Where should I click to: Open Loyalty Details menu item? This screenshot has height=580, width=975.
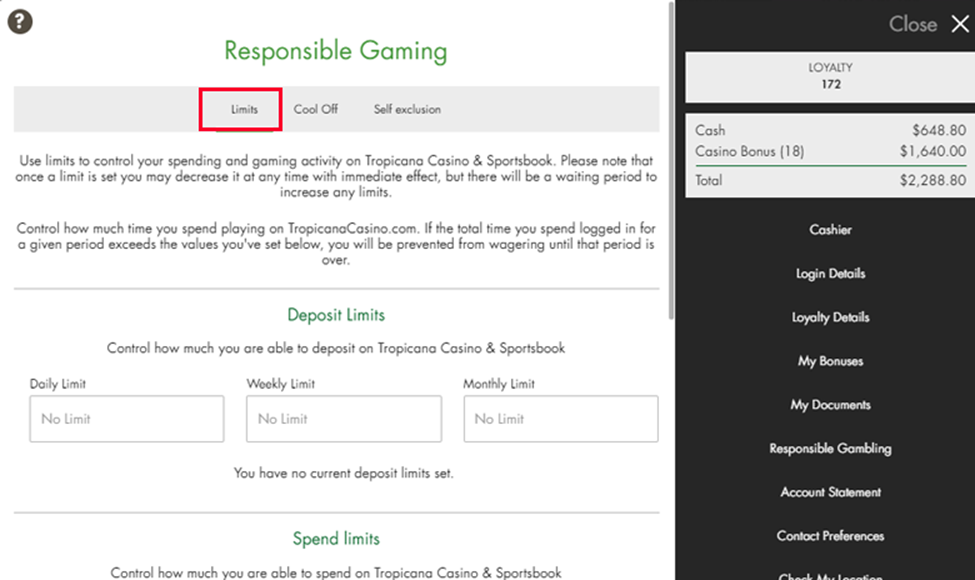(830, 318)
